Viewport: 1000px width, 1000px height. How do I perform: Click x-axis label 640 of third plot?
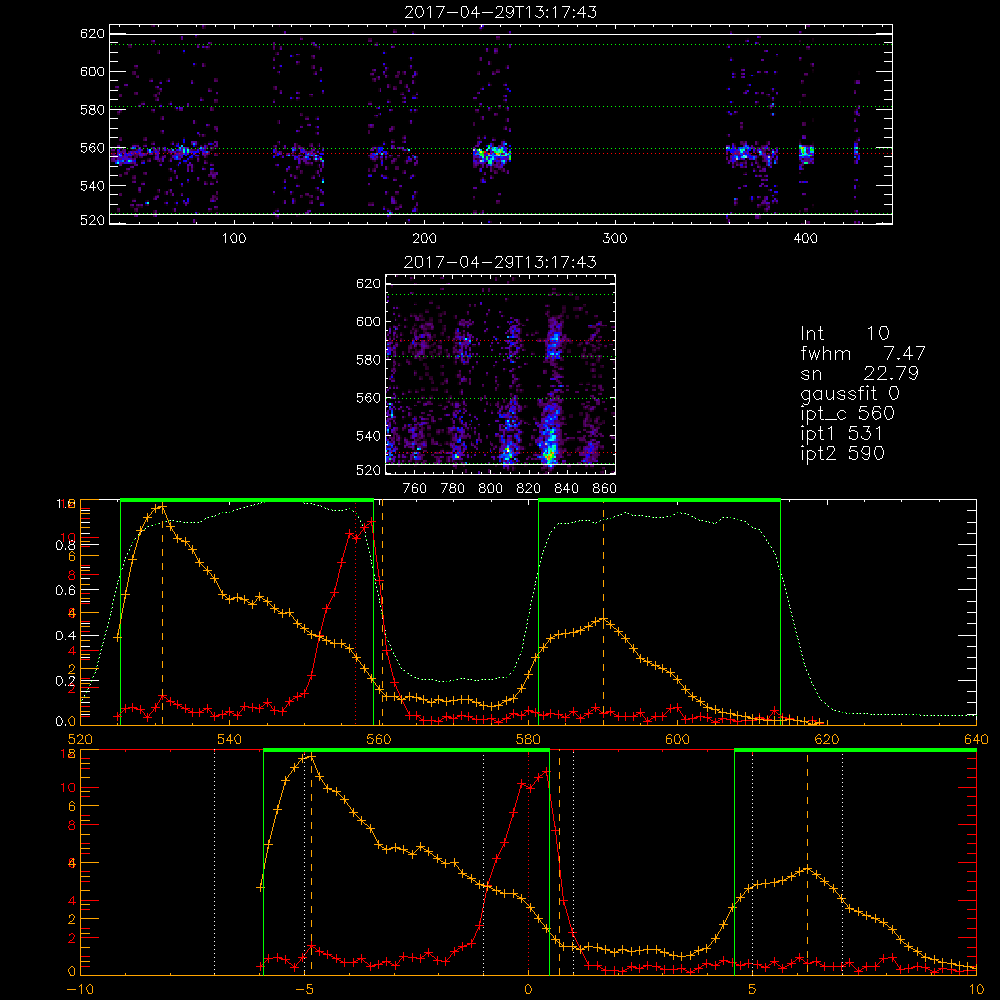click(976, 739)
